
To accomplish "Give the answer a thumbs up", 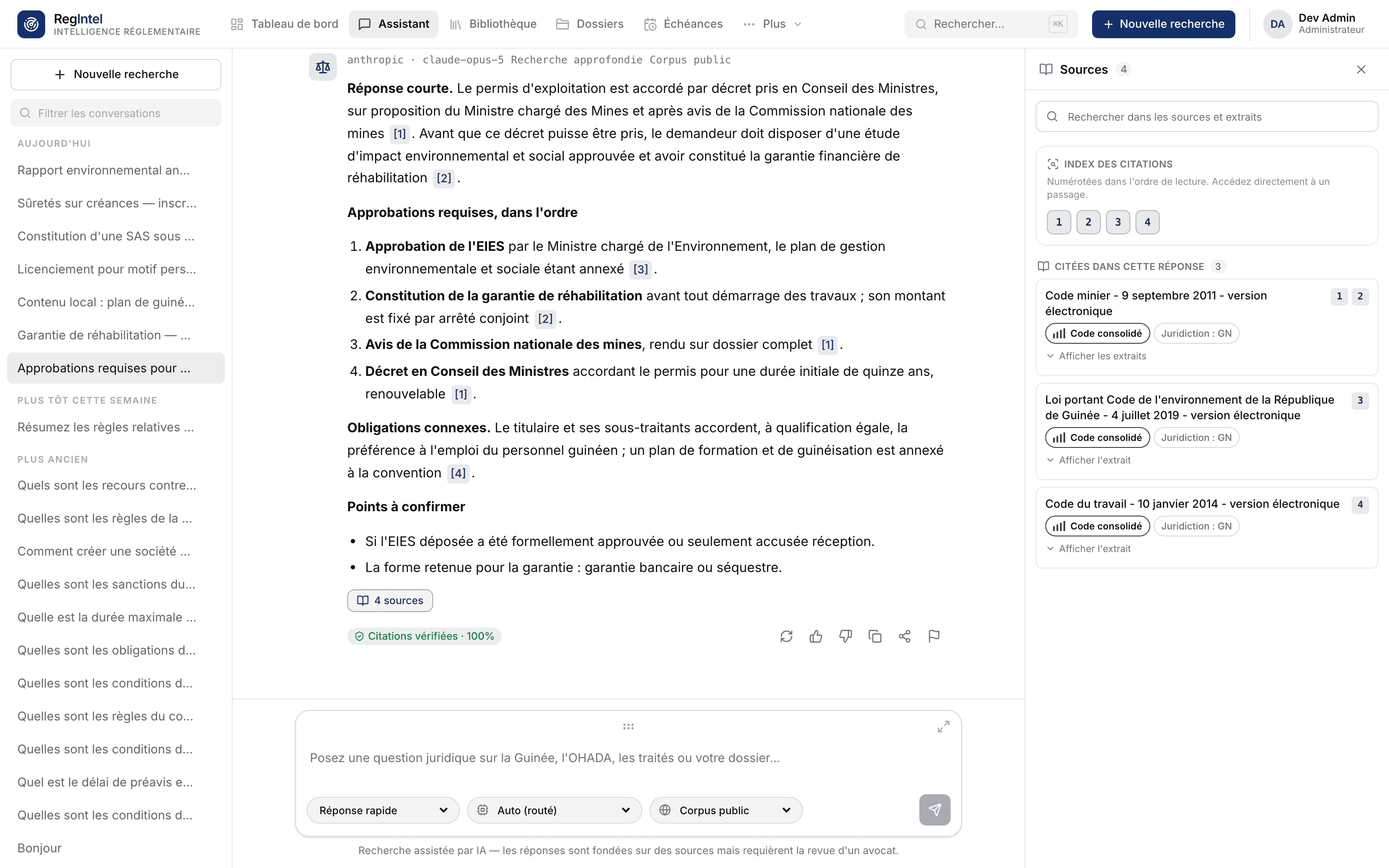I will click(816, 636).
